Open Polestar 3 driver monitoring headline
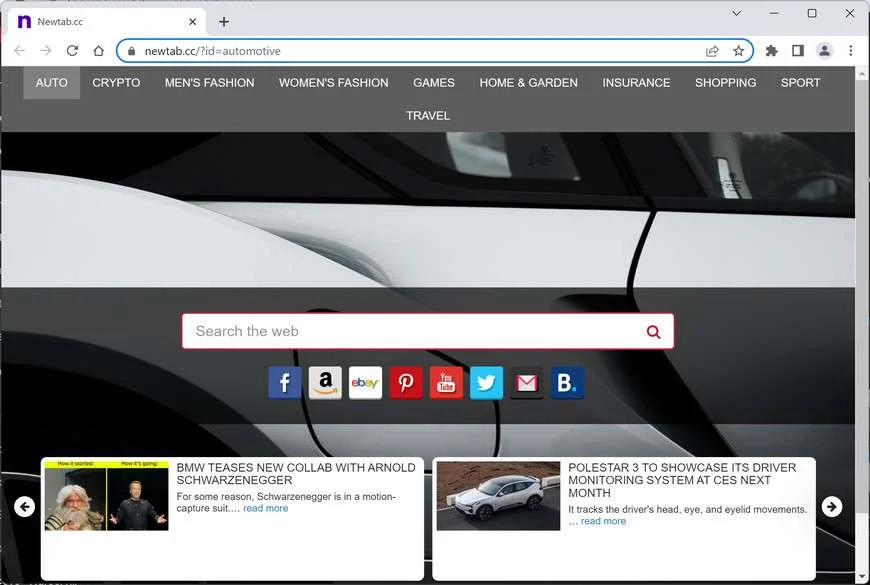The width and height of the screenshot is (870, 585). [682, 480]
